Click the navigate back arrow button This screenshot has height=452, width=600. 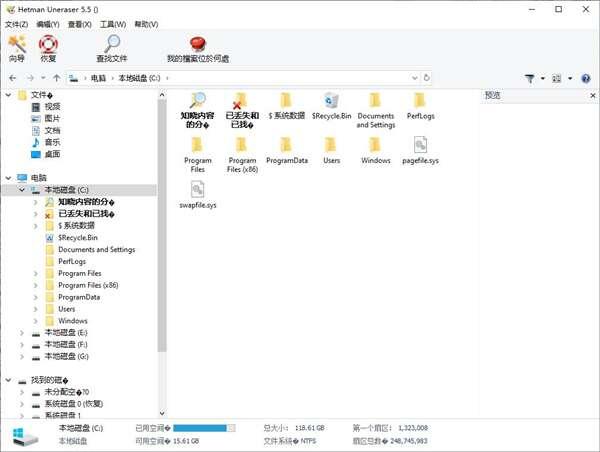11,77
